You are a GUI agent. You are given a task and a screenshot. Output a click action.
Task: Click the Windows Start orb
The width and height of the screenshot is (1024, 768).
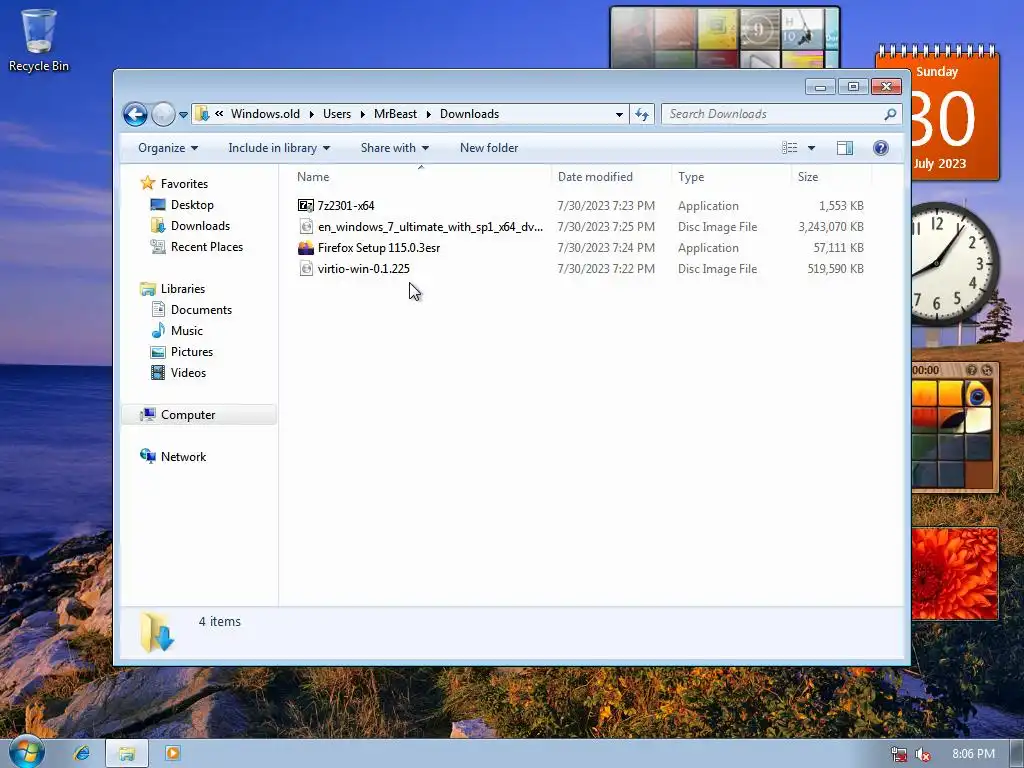[26, 752]
